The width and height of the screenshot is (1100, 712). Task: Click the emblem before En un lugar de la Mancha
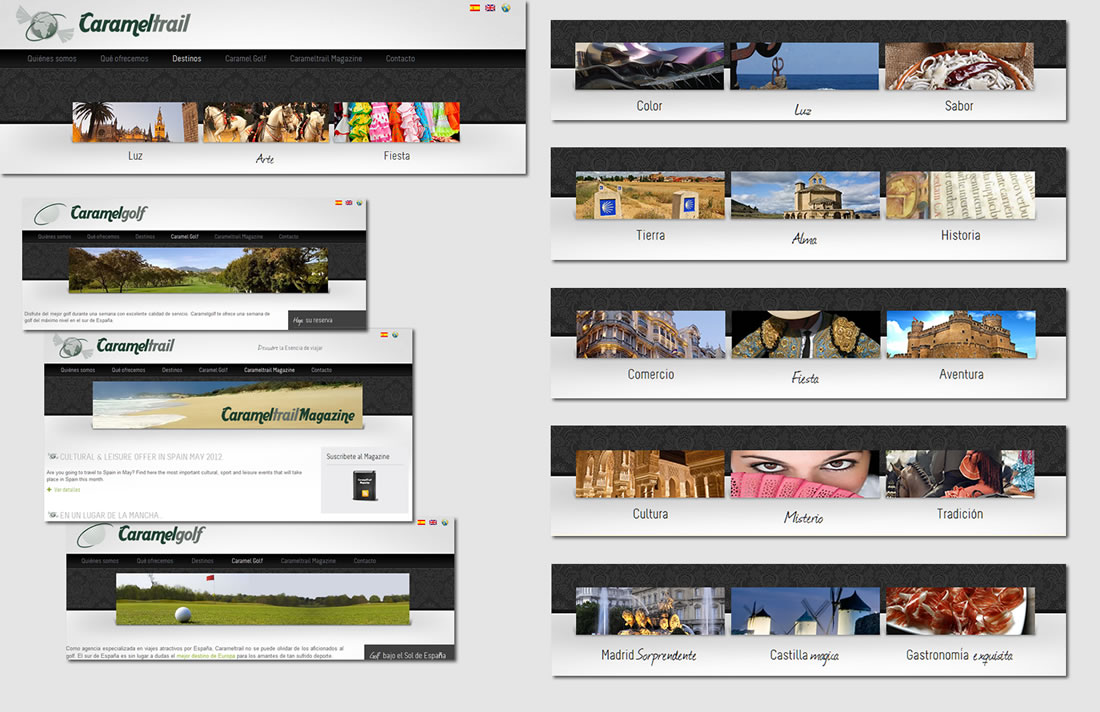pyautogui.click(x=53, y=515)
